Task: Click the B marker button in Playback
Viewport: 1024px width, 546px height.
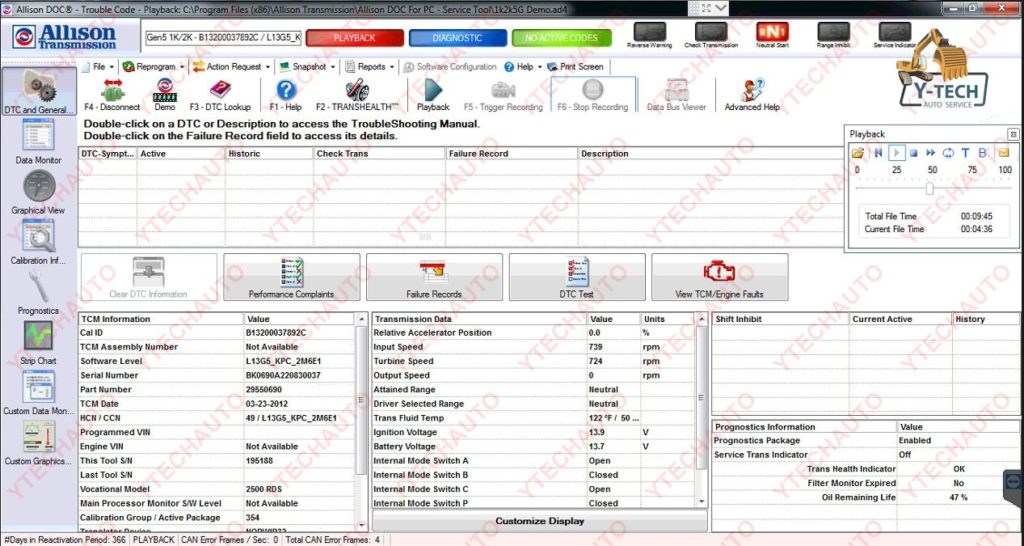Action: tap(982, 153)
